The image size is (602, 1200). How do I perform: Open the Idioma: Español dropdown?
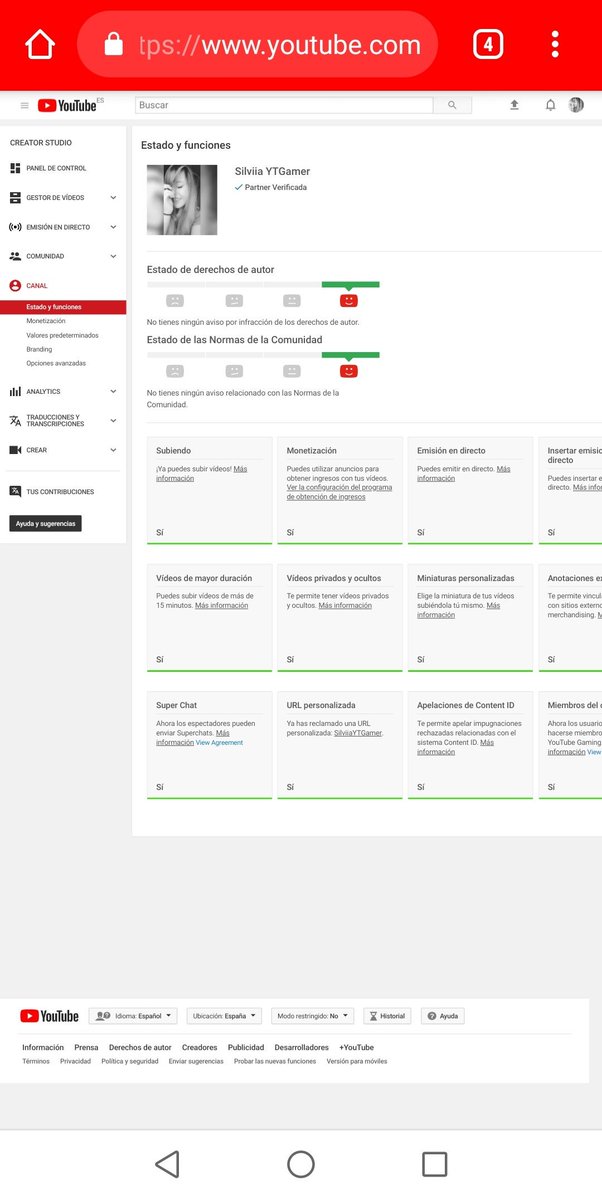[133, 1016]
